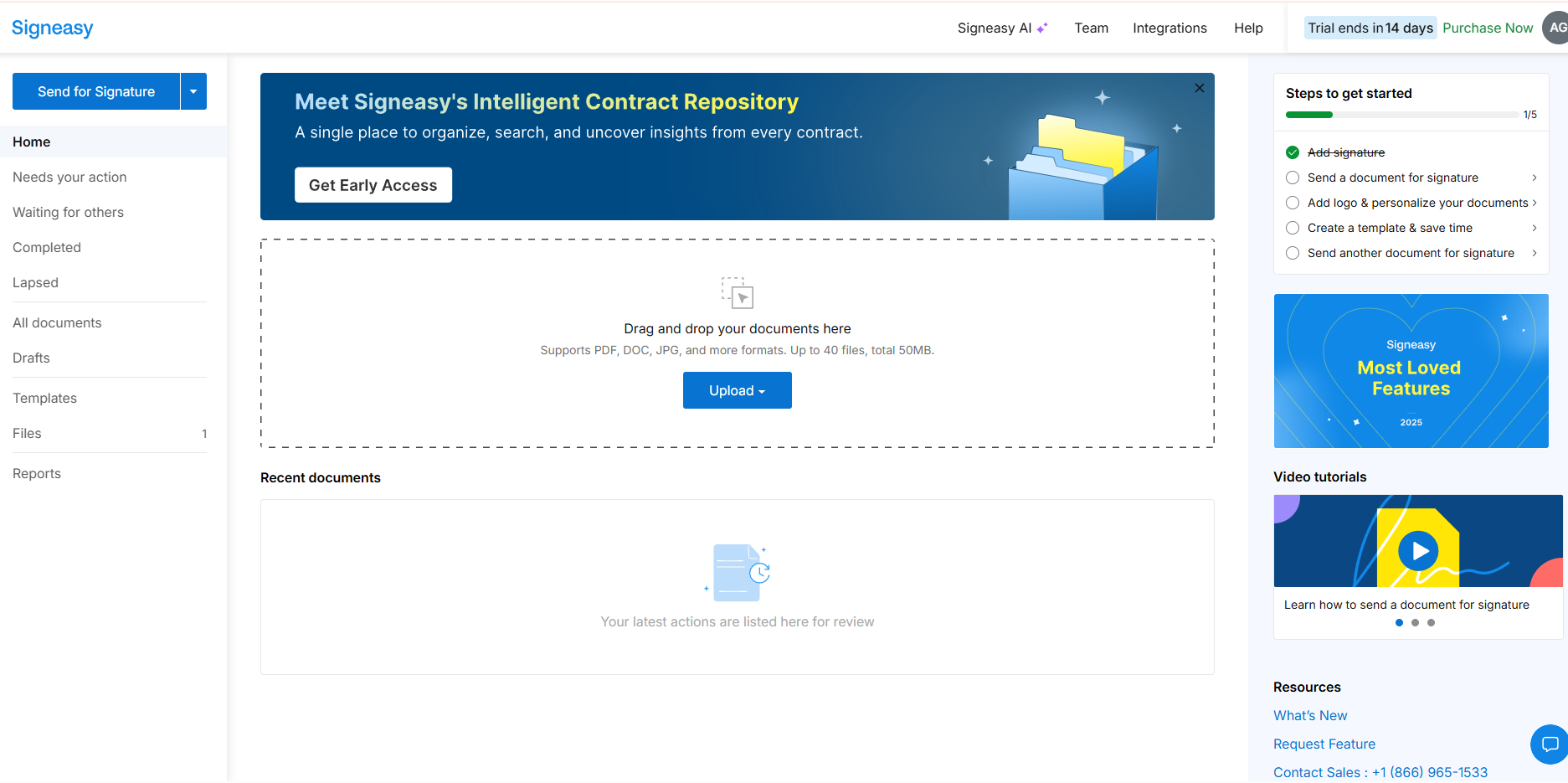
Task: Open What's New link
Action: pos(1310,715)
